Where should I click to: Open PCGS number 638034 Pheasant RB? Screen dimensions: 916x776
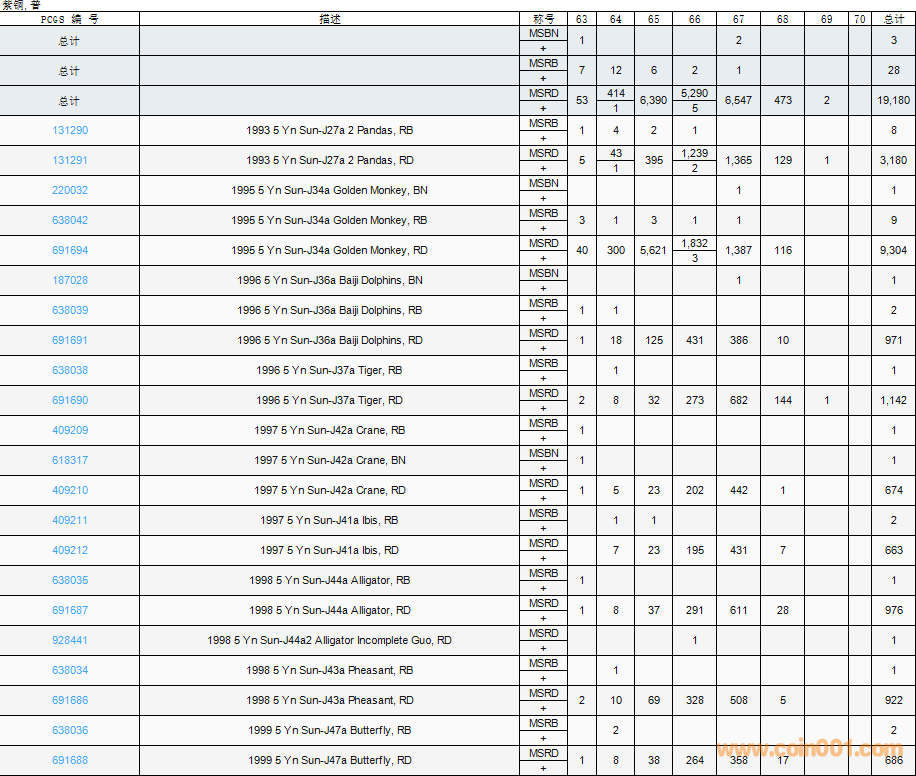point(70,671)
